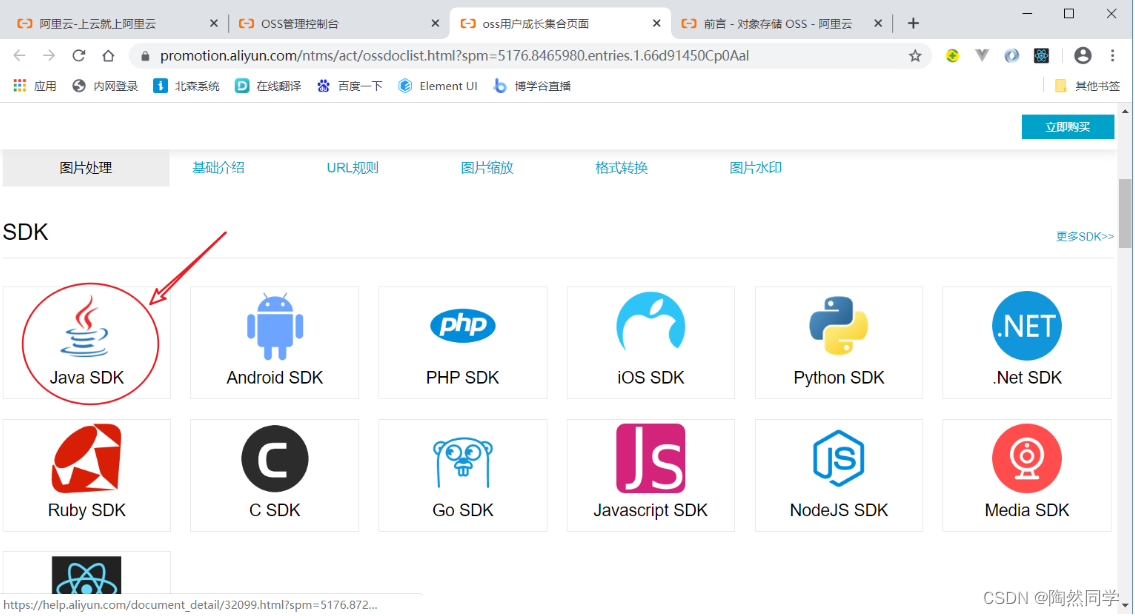Click the green-yellow extension icon

pyautogui.click(x=953, y=56)
